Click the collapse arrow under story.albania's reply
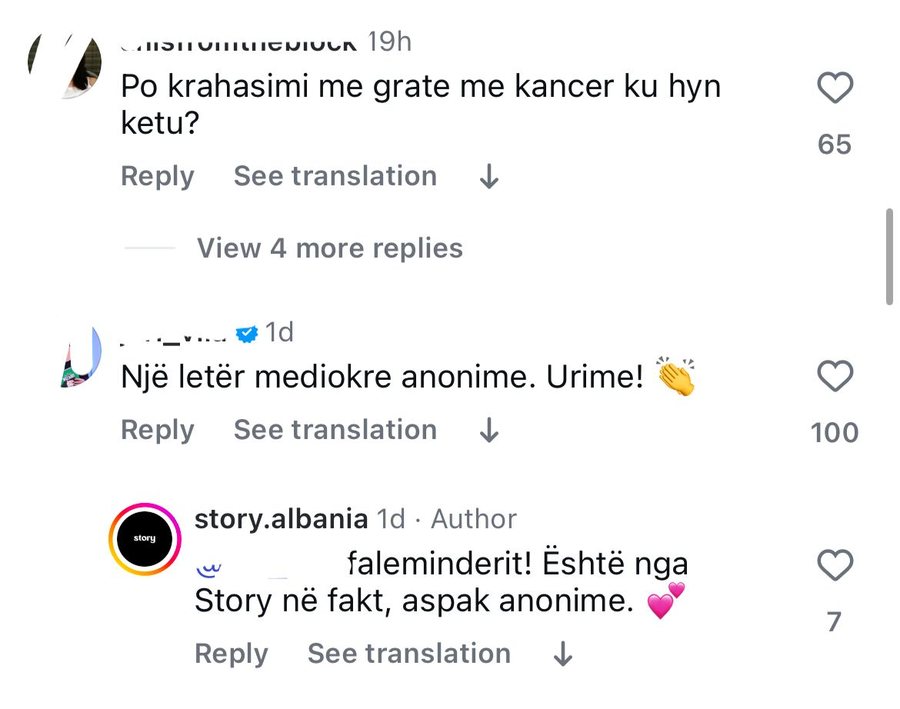Image resolution: width=900 pixels, height=709 pixels. 562,653
